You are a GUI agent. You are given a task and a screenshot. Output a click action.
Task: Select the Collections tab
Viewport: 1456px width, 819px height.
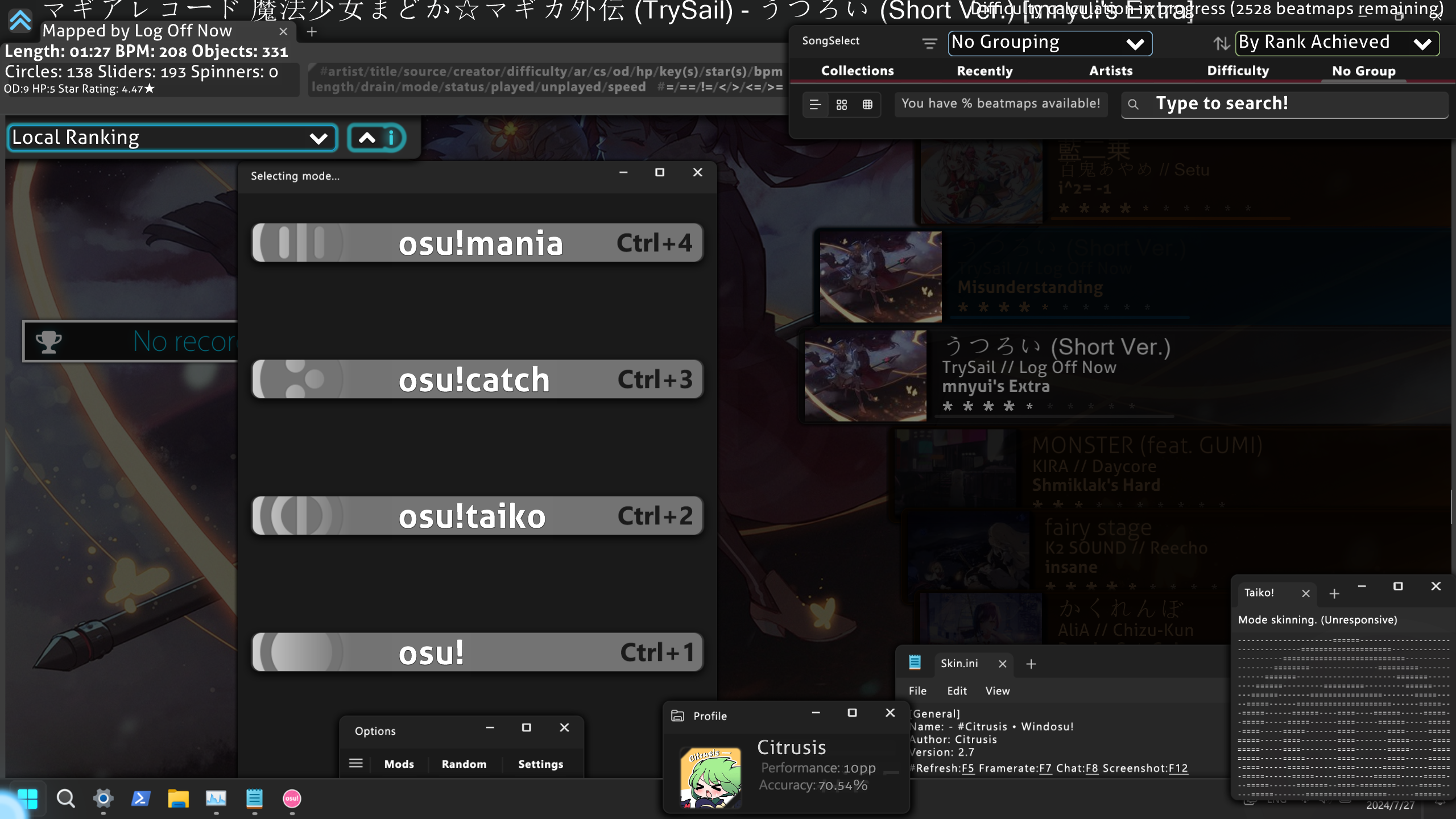(x=857, y=71)
